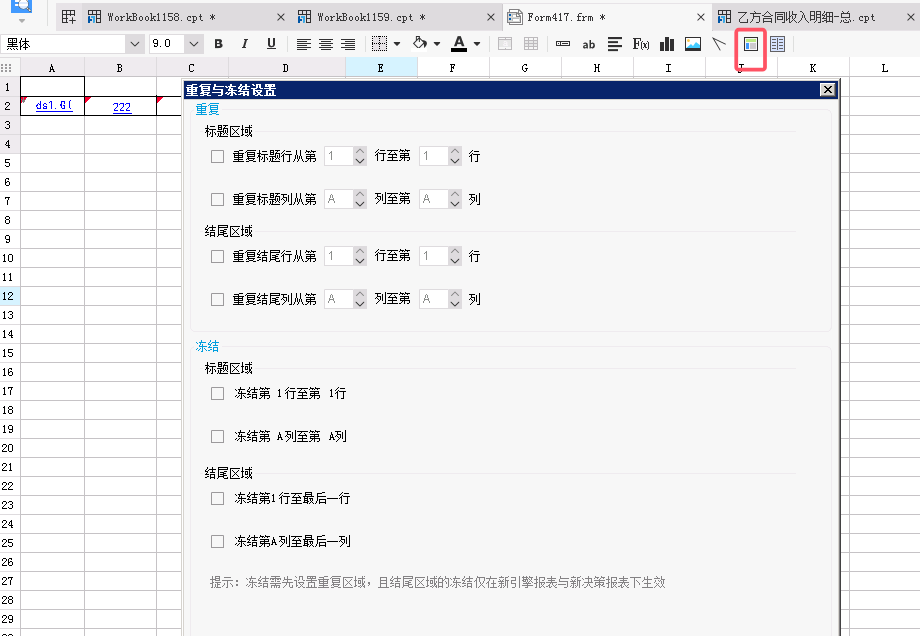Open the 黑体 font name dropdown
Viewport: 920px width, 636px height.
click(134, 44)
